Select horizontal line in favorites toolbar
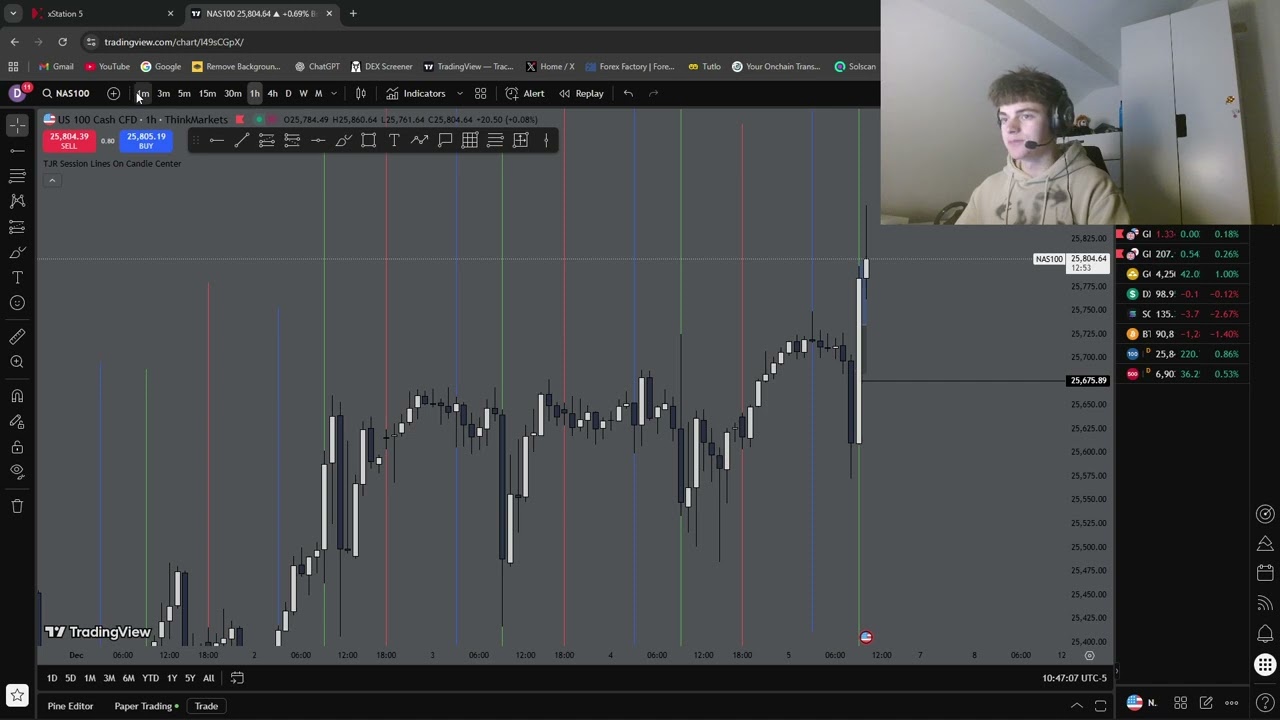The height and width of the screenshot is (720, 1280). (x=216, y=141)
